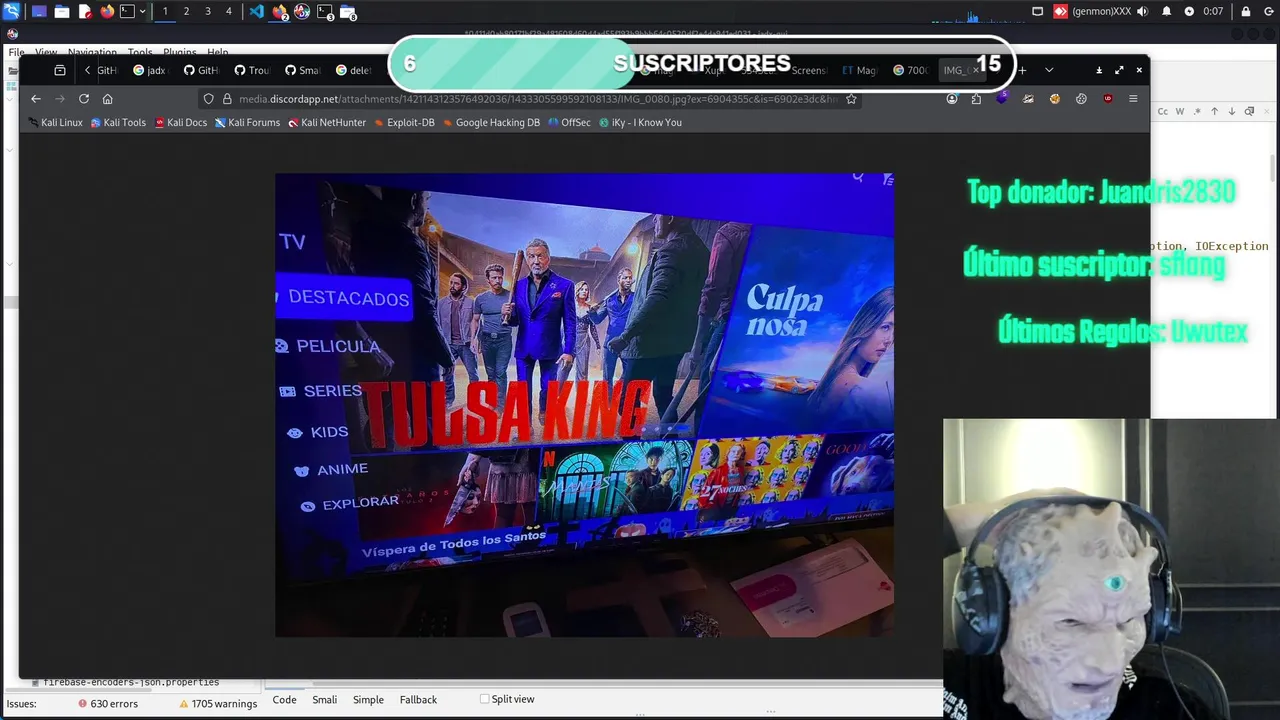Go to the Firefox home page

108,99
